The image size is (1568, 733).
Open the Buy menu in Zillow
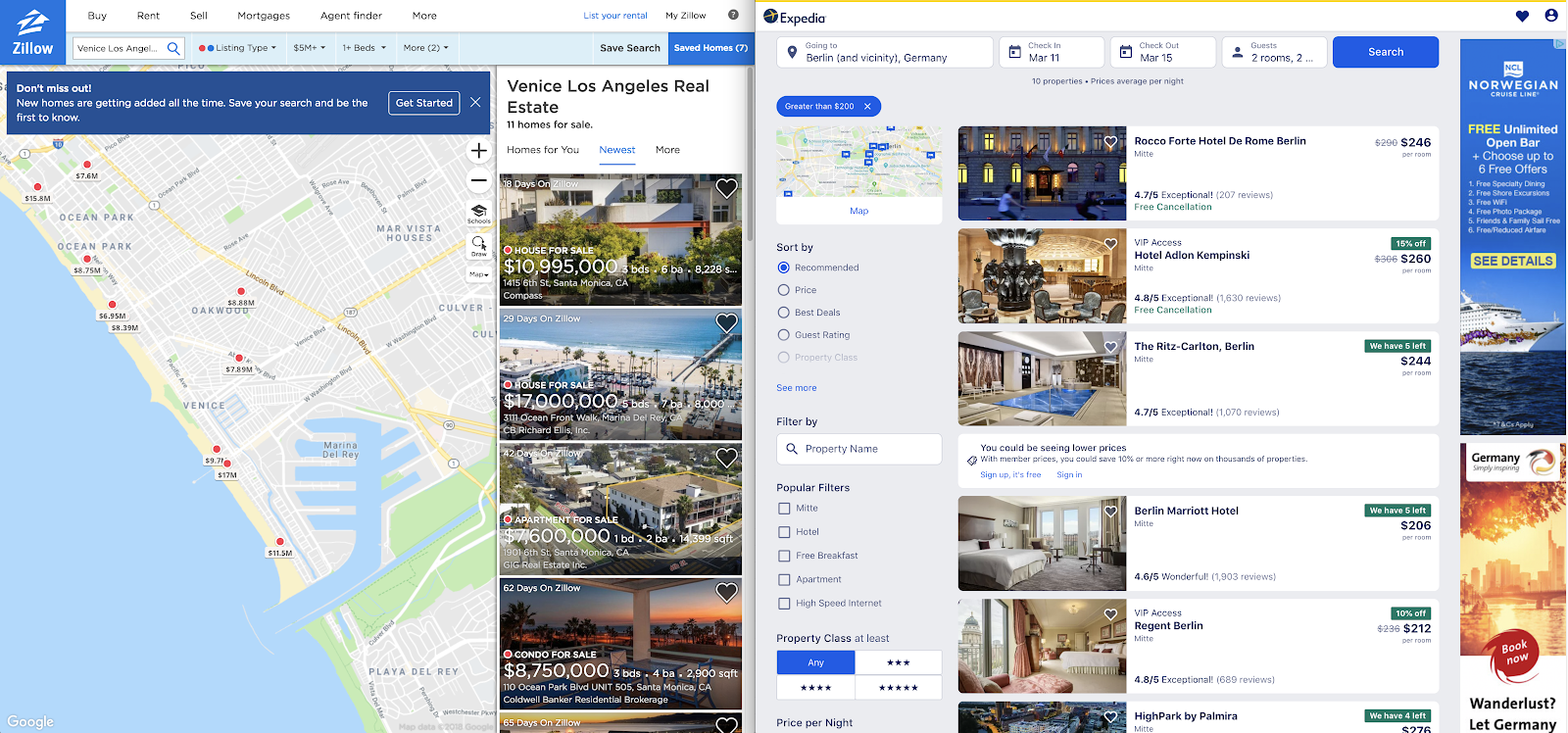tap(97, 16)
